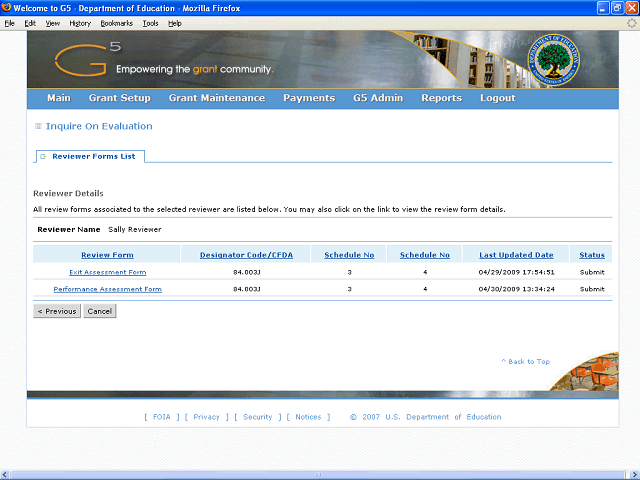This screenshot has width=640, height=480.
Task: Open the View menu
Action: click(x=53, y=23)
